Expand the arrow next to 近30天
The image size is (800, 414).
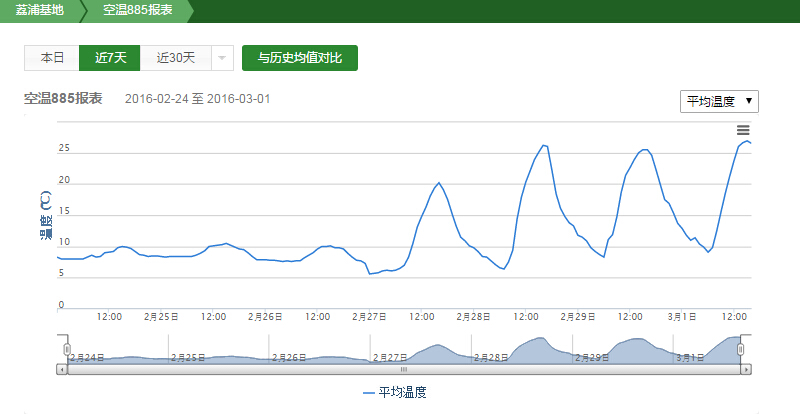pyautogui.click(x=222, y=58)
